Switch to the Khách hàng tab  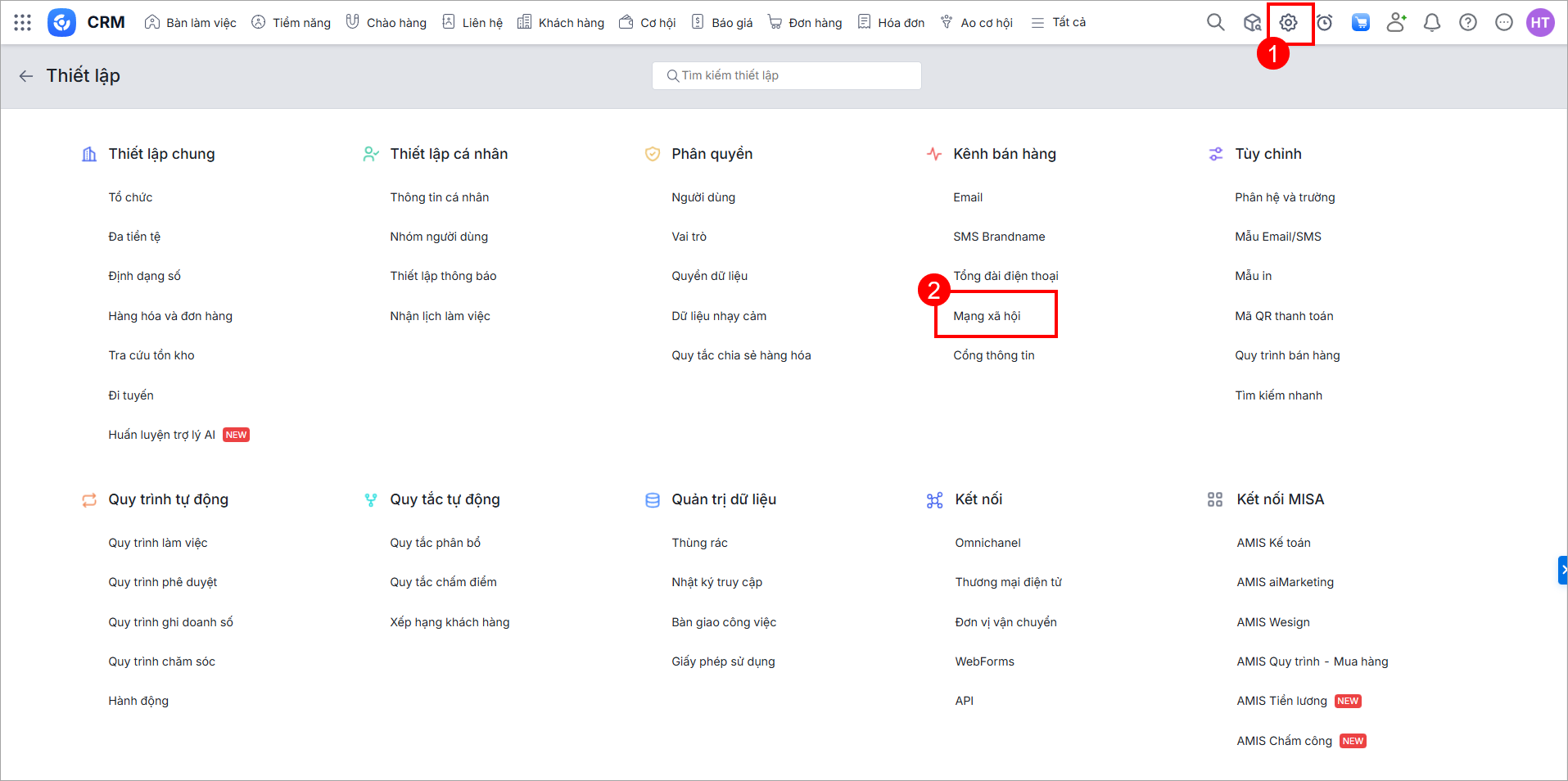[561, 23]
